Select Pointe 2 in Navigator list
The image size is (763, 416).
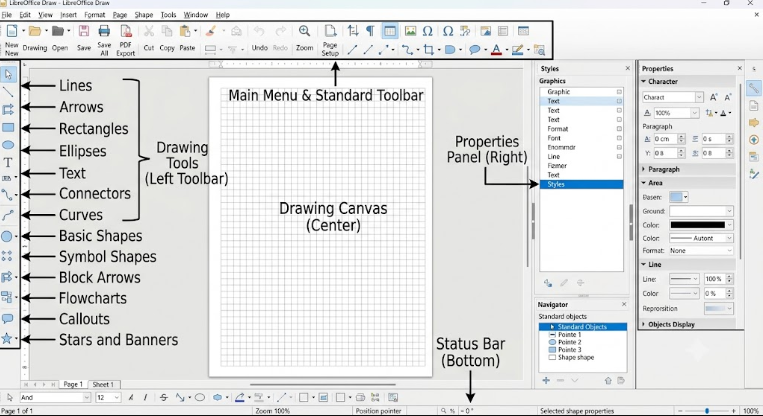pyautogui.click(x=569, y=342)
